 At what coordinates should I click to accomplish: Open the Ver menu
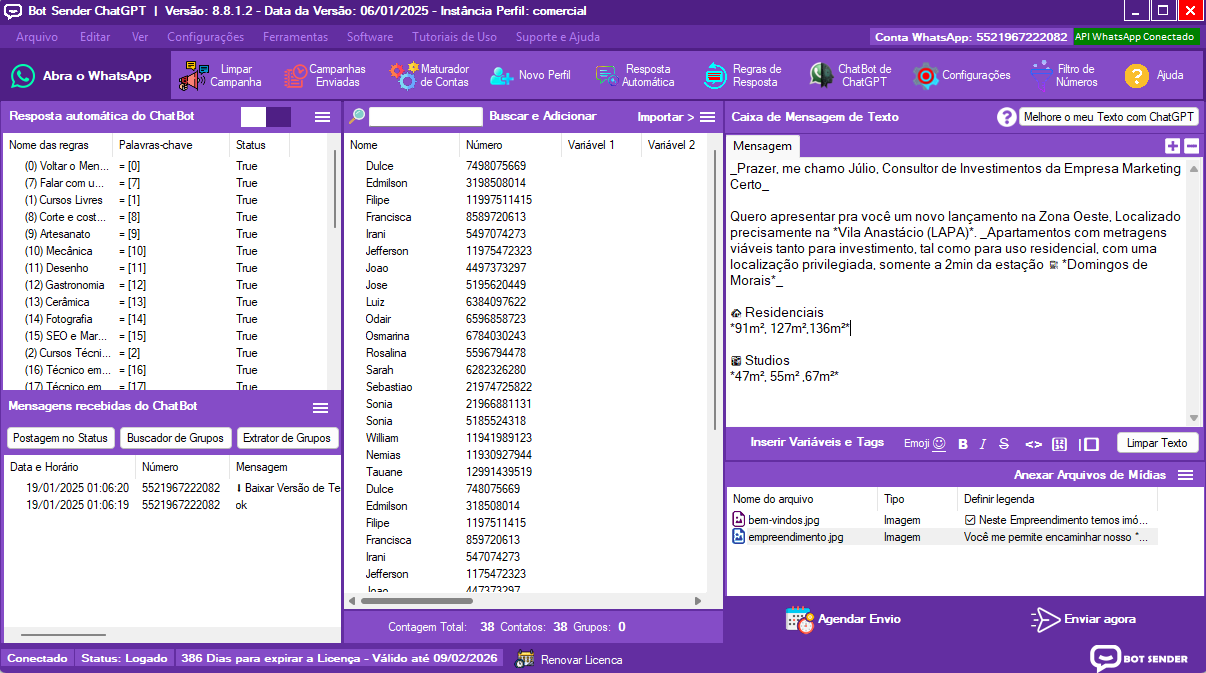click(140, 37)
